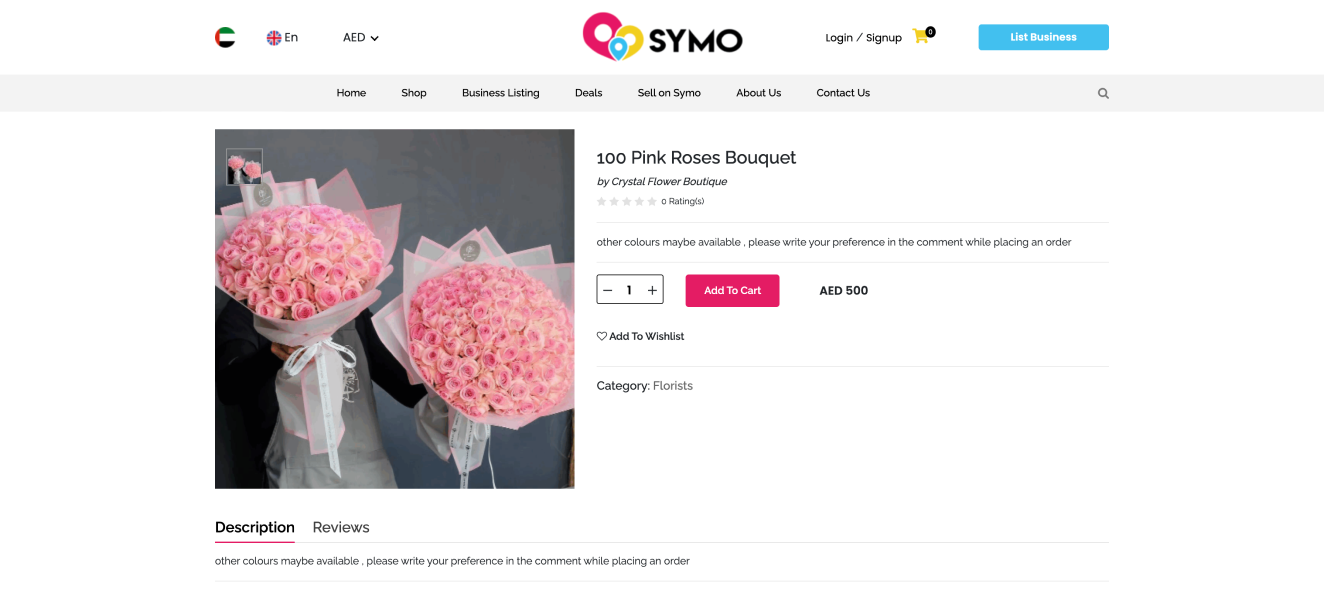Click the star rating icons
The image size is (1324, 589).
coord(626,202)
